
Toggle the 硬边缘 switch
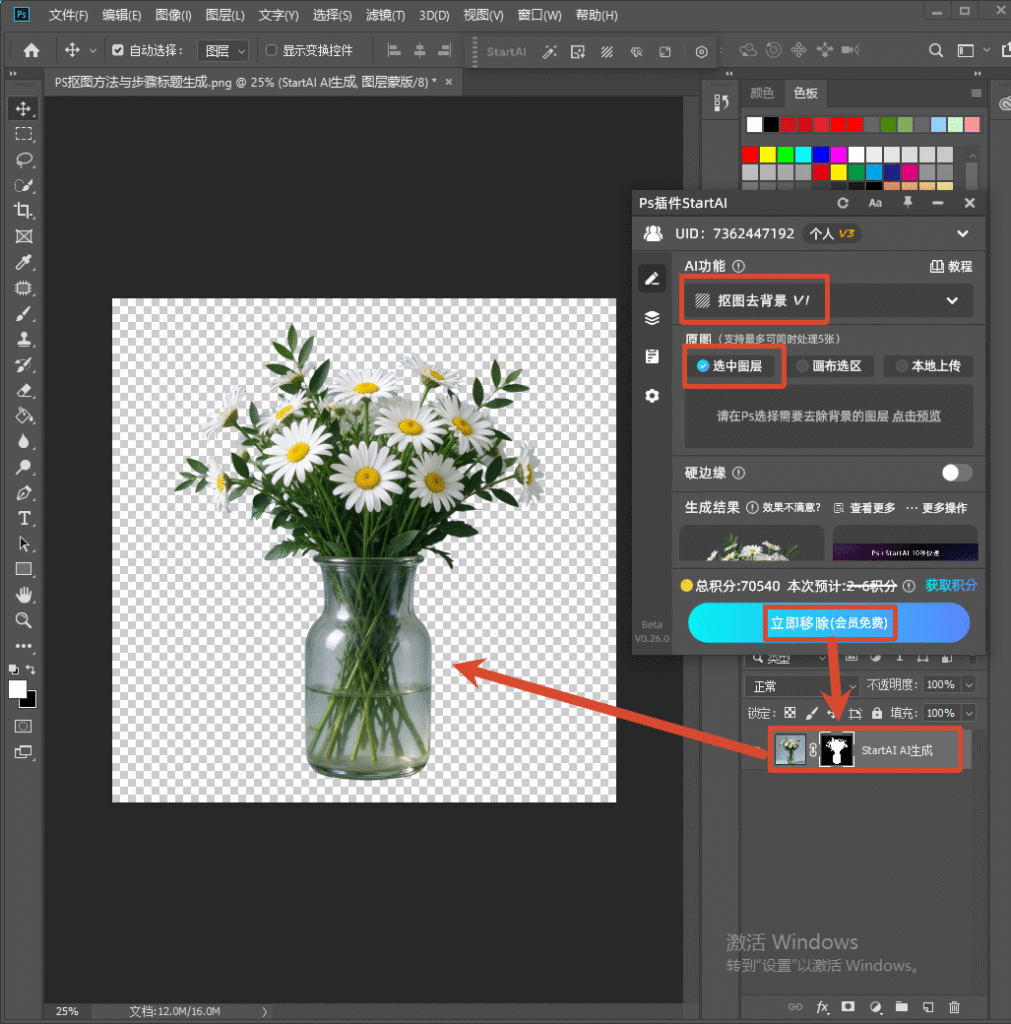click(957, 473)
